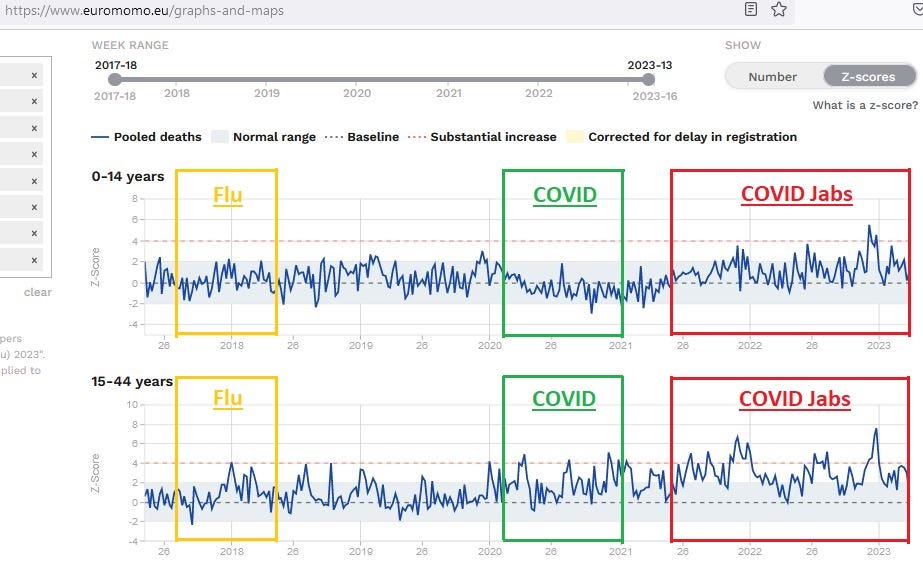Viewport: 923px width, 580px height.
Task: Click the Z-Score axis label of 15-44 chart
Action: 95,473
